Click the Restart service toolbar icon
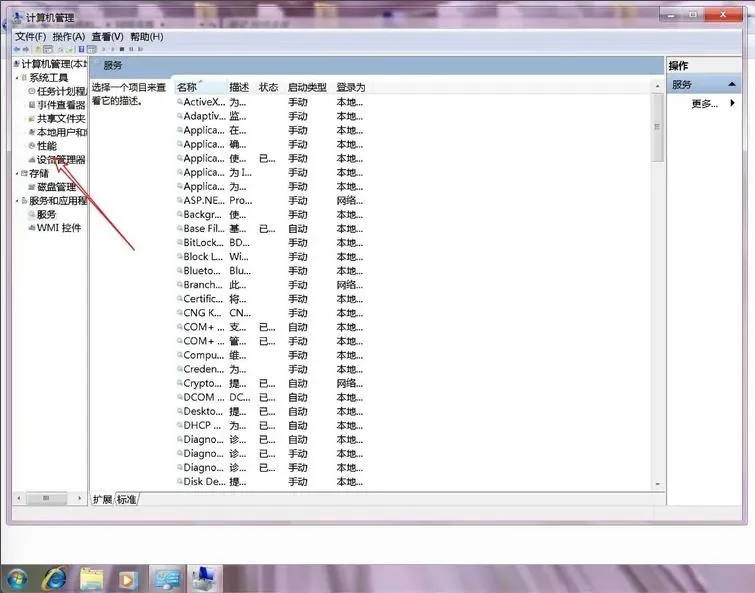 141,49
